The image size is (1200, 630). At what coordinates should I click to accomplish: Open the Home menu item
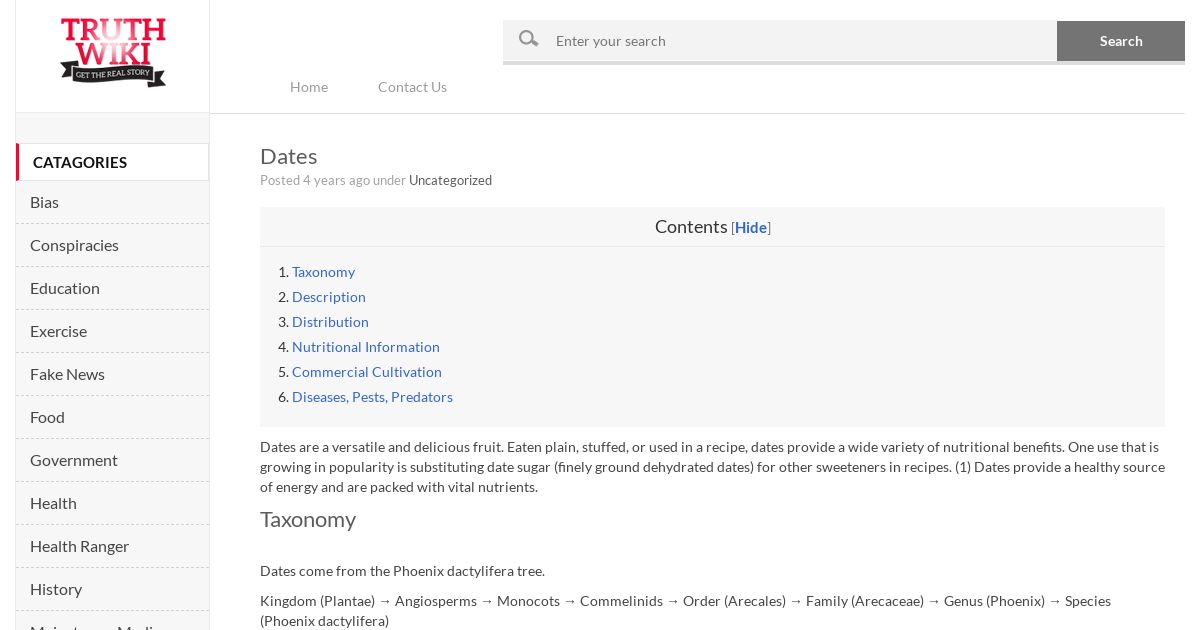309,87
